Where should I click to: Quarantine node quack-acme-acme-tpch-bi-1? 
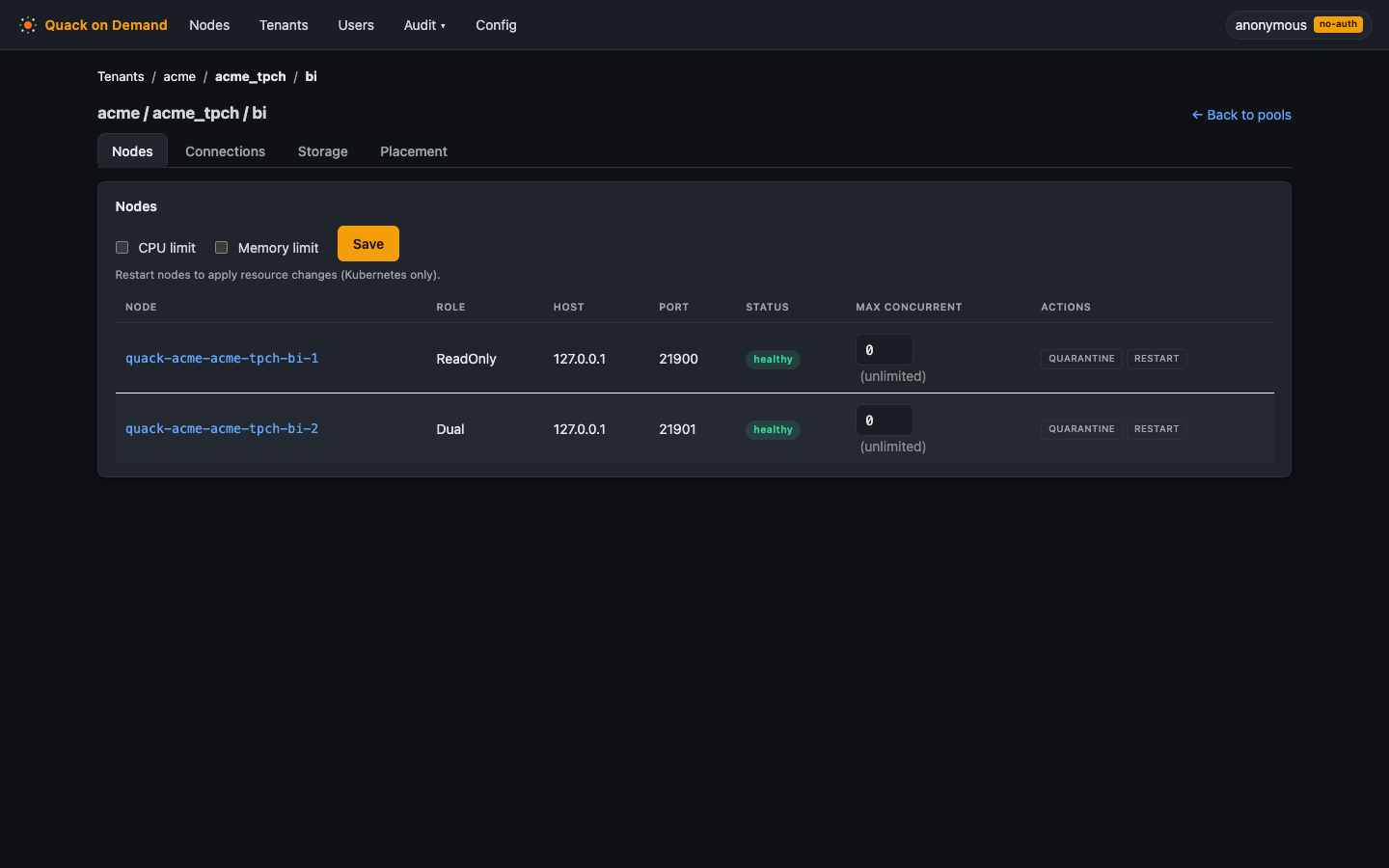[x=1081, y=359]
